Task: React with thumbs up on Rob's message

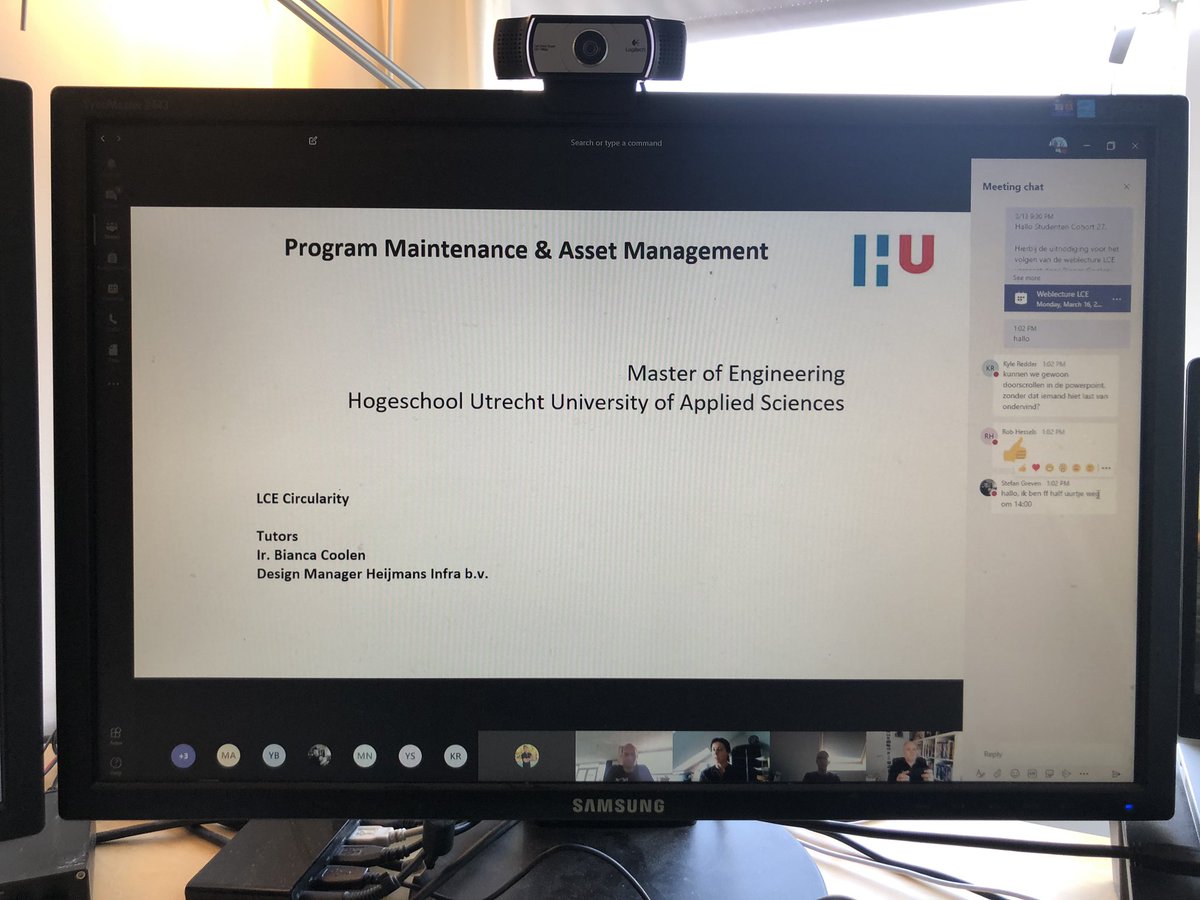Action: (1022, 467)
